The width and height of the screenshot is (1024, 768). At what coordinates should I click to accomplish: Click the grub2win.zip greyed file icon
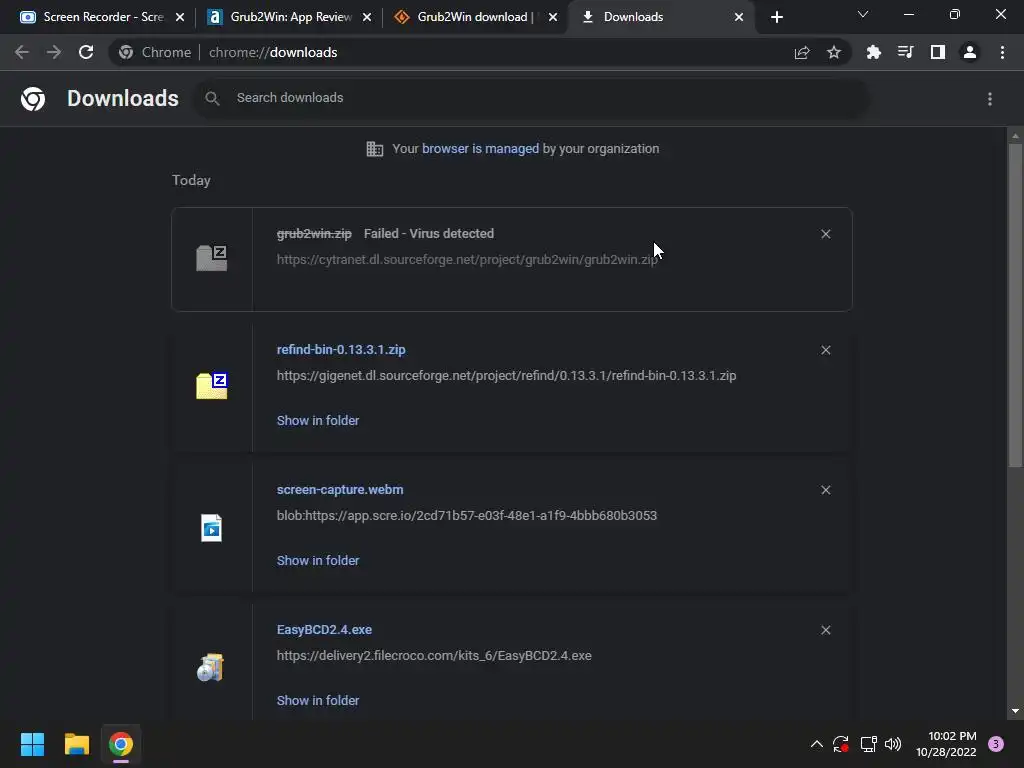tap(212, 258)
